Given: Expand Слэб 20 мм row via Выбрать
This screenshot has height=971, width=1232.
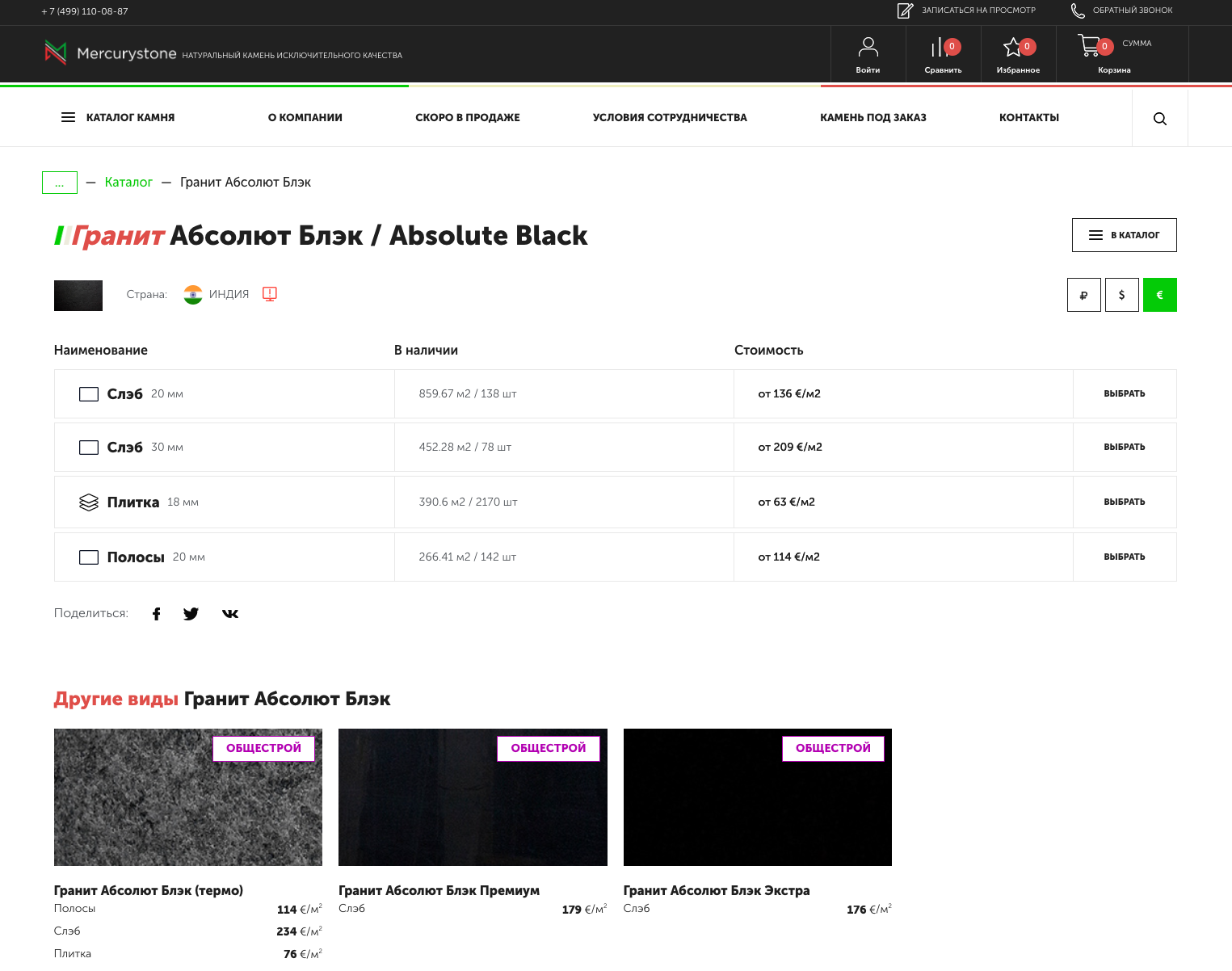Looking at the screenshot, I should click(x=1124, y=394).
